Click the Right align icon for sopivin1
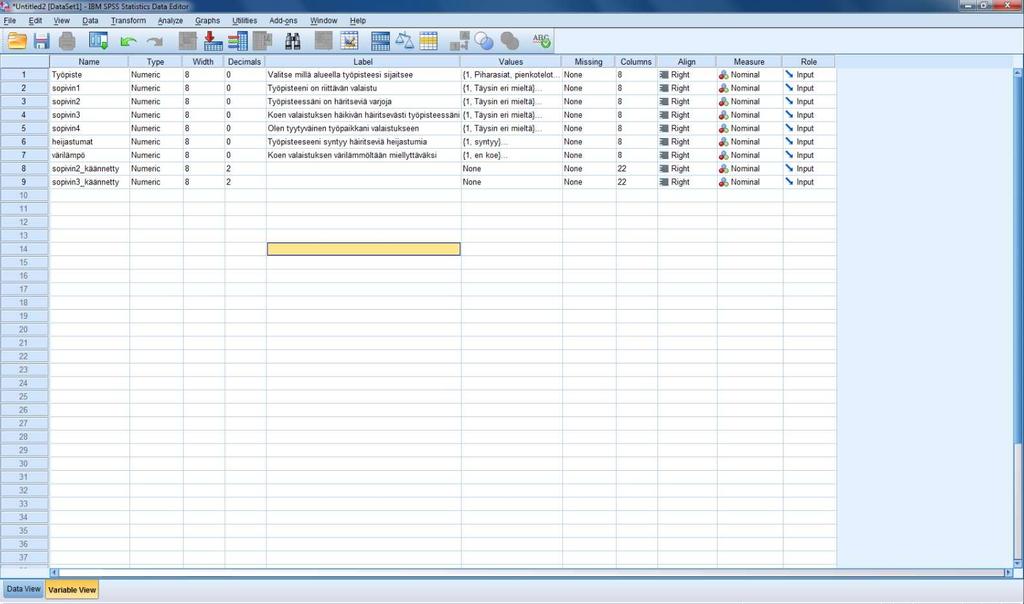Screen dimensions: 1024x604 tap(664, 88)
